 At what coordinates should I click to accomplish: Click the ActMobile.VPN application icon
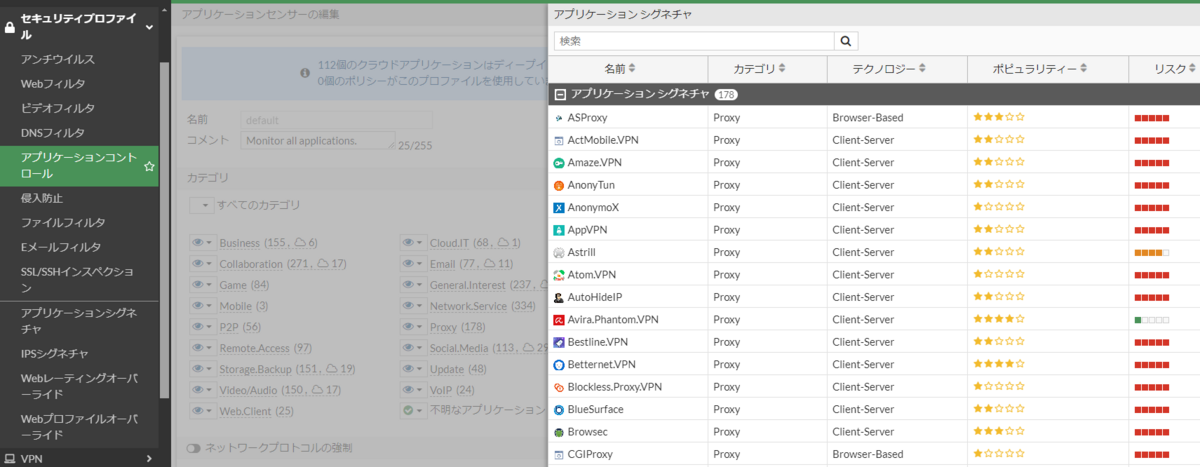pos(559,140)
